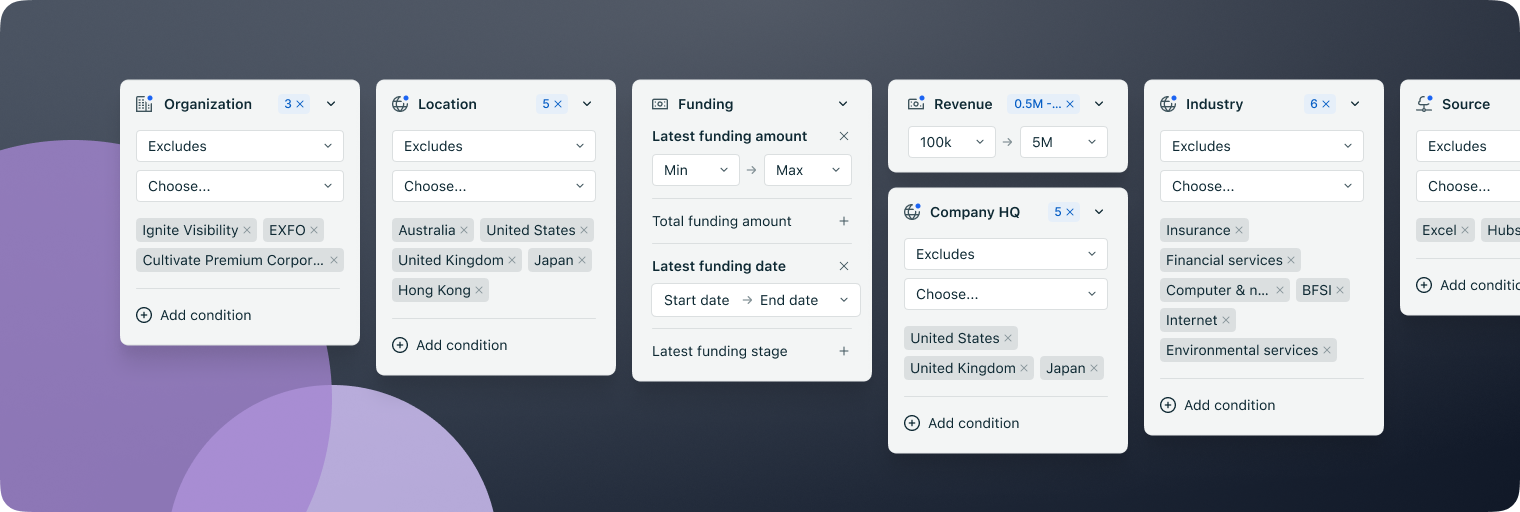This screenshot has height=512, width=1520.
Task: Click Add condition under Industry
Action: [1218, 405]
